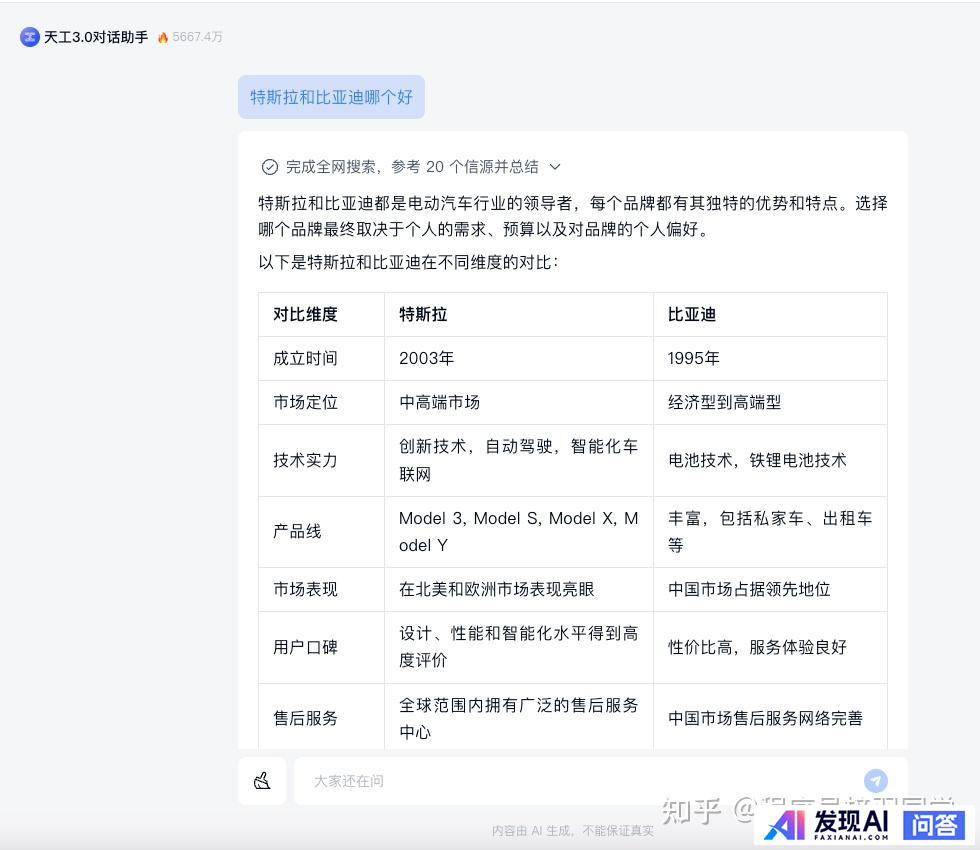Click the 对比维度 table header
This screenshot has height=850, width=980.
[x=306, y=314]
